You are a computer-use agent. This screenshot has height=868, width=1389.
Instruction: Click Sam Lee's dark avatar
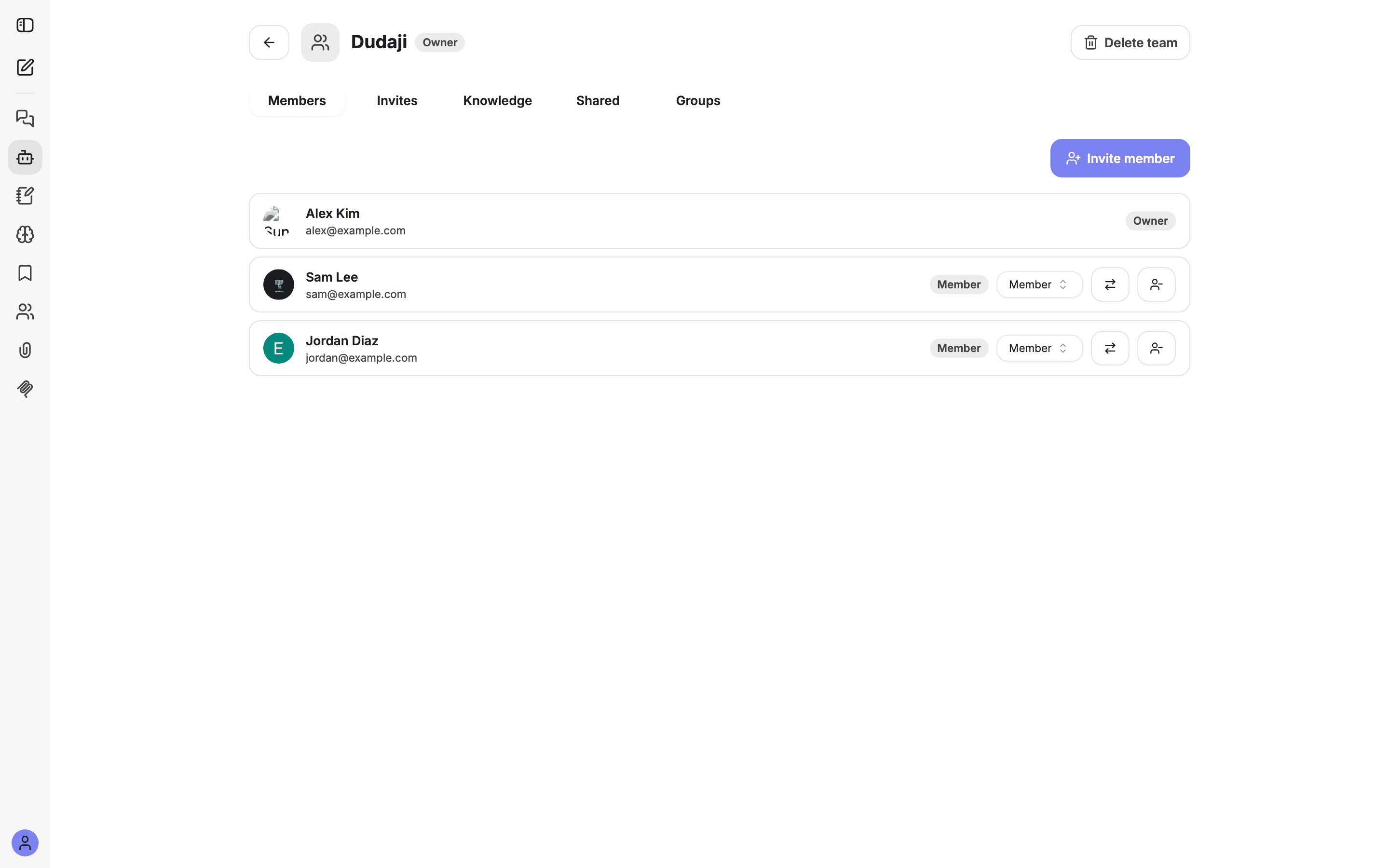[x=278, y=285]
